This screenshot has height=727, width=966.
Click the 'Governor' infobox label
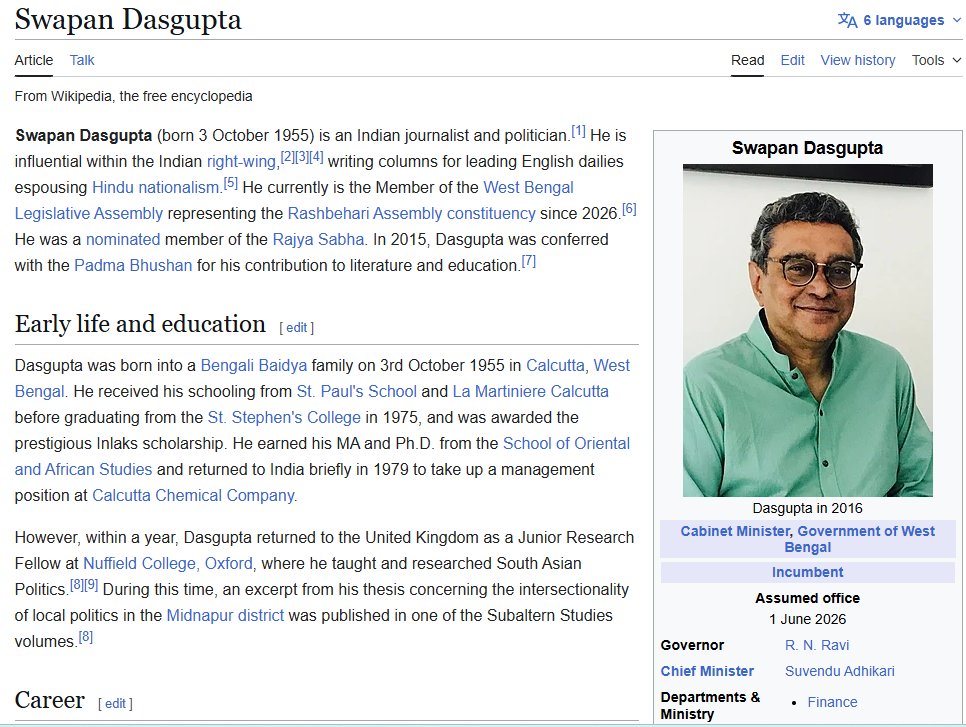point(692,645)
